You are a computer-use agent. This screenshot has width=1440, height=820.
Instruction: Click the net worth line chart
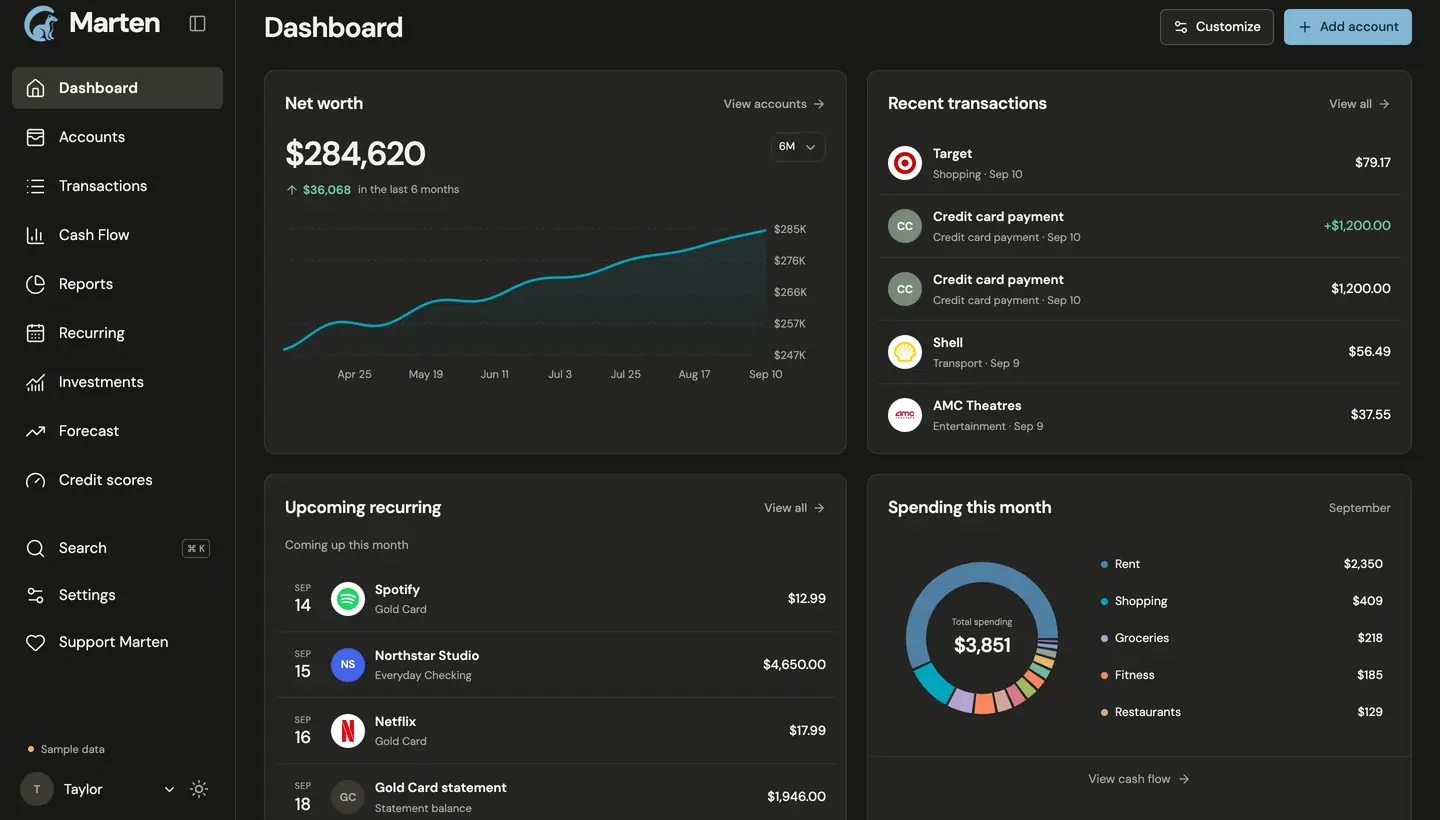(526, 292)
